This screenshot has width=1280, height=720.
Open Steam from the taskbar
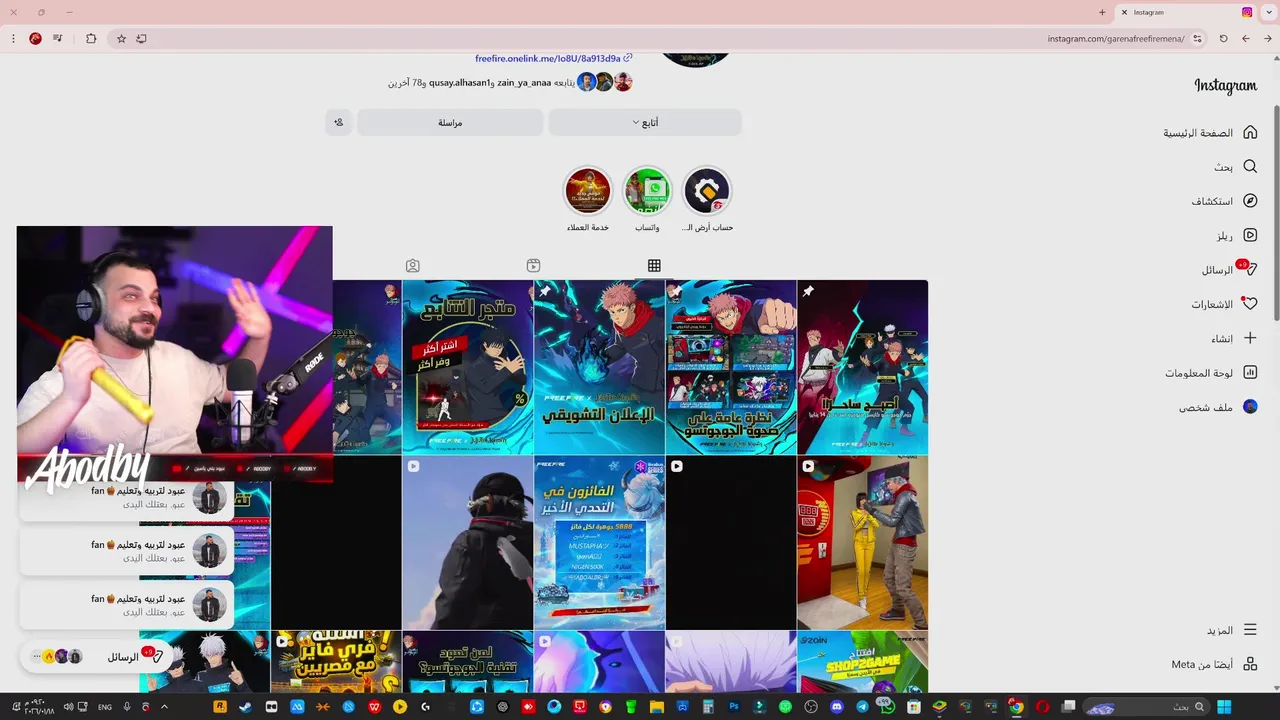245,707
